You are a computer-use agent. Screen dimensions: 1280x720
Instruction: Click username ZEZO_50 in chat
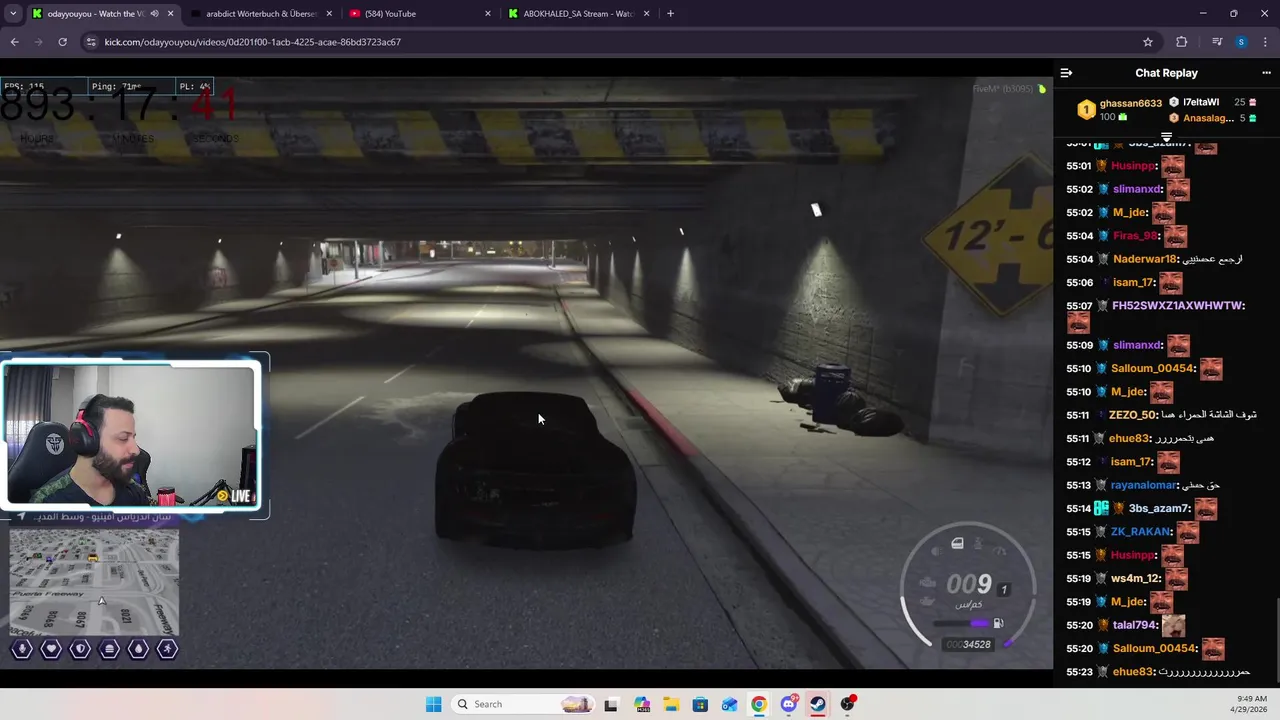coord(1133,415)
